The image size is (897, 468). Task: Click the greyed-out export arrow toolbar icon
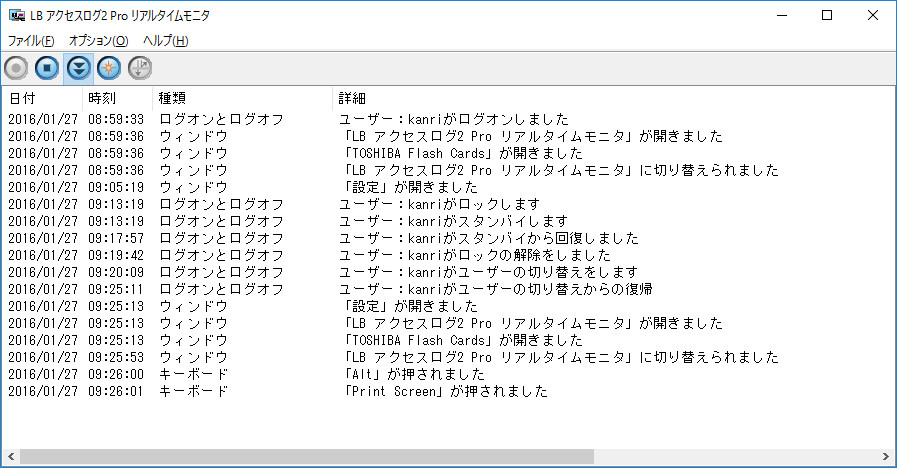(140, 69)
